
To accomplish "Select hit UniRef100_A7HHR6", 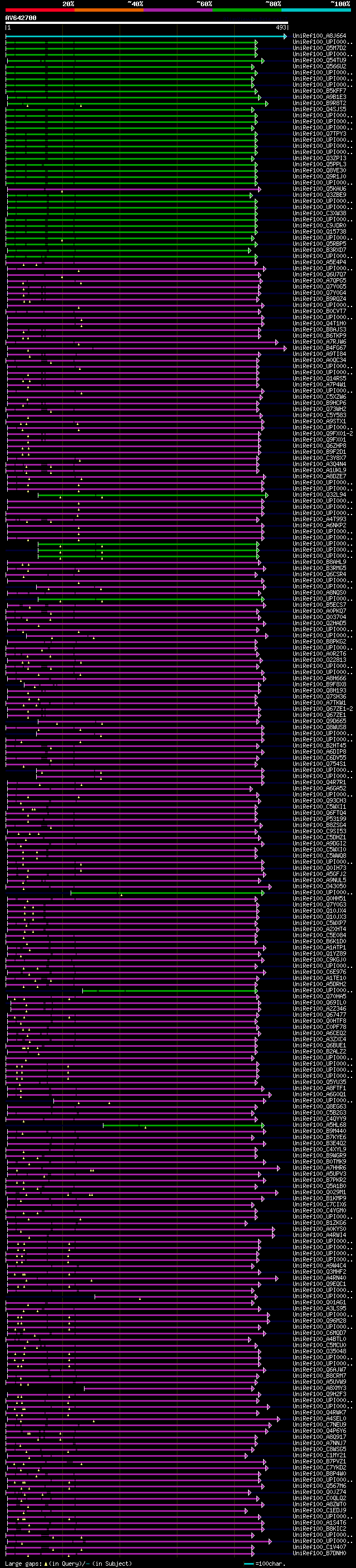I will (x=319, y=1168).
